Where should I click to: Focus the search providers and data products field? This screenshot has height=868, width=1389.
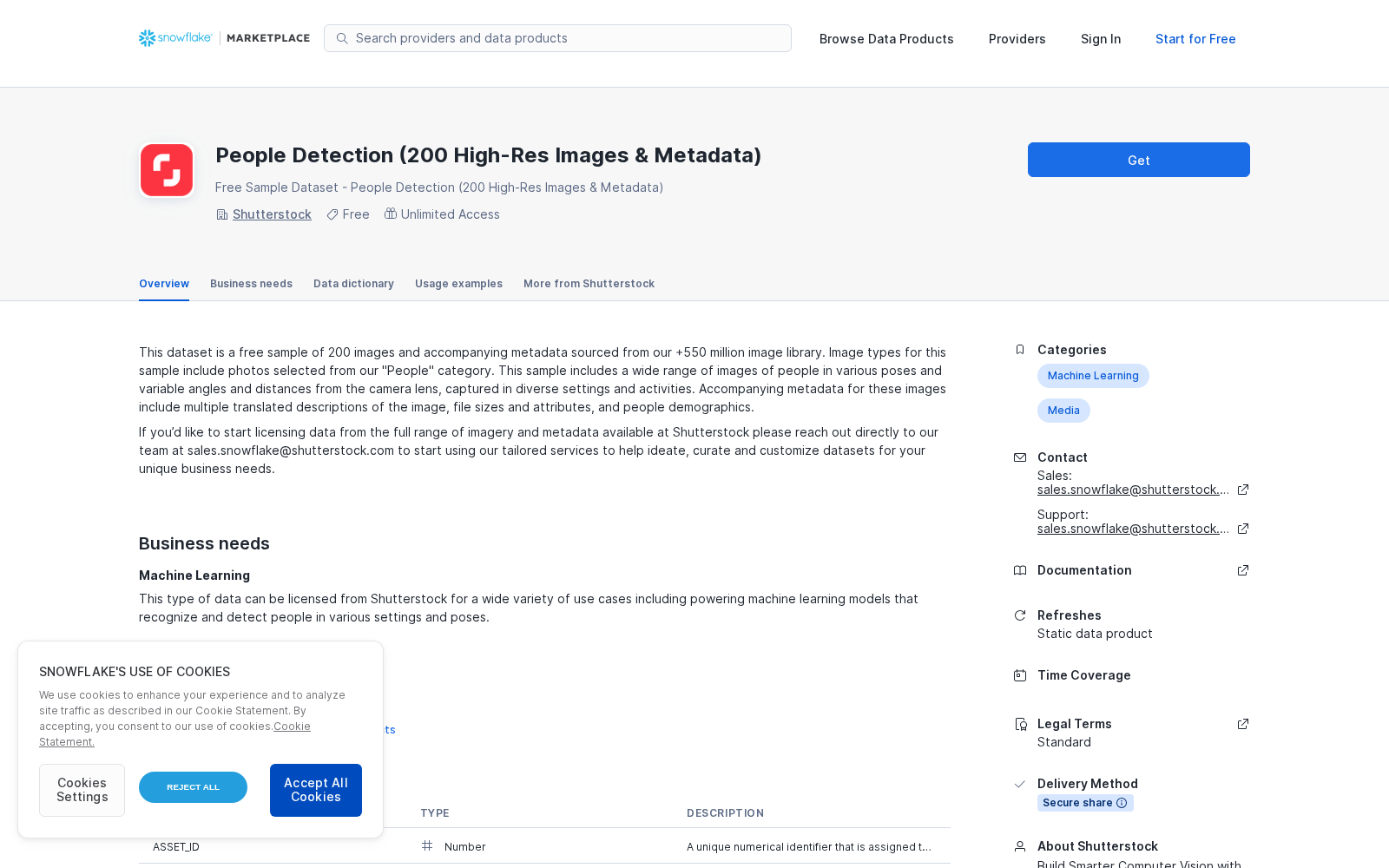click(557, 38)
